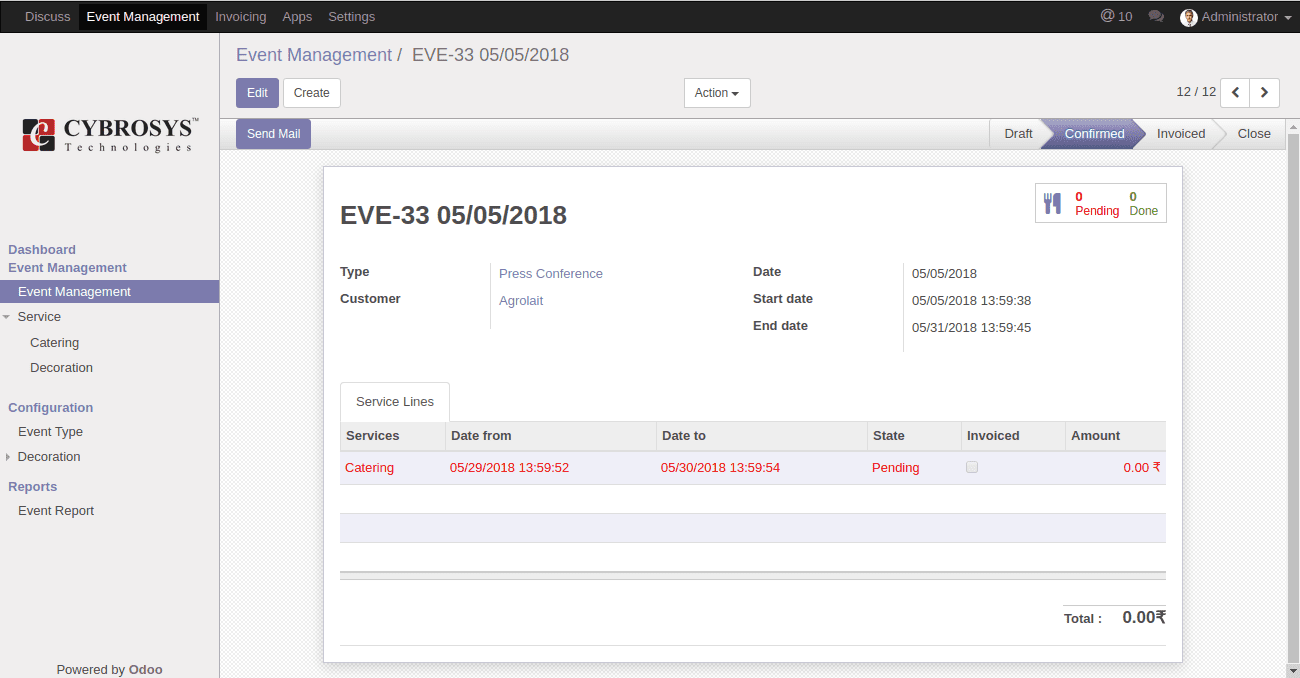Open Catering under Service in sidebar
This screenshot has width=1300, height=678.
(54, 343)
